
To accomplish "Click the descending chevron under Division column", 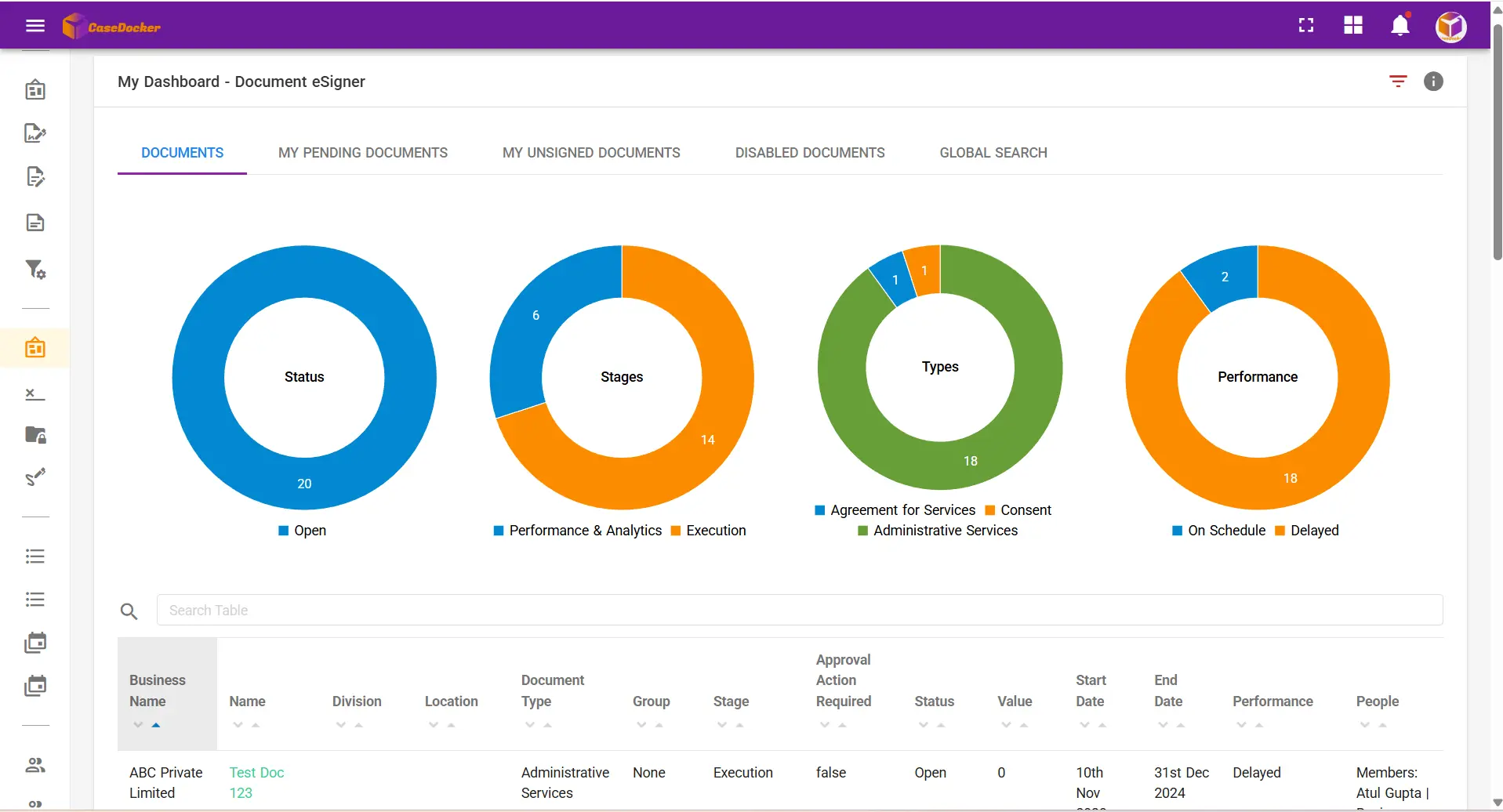I will coord(340,725).
